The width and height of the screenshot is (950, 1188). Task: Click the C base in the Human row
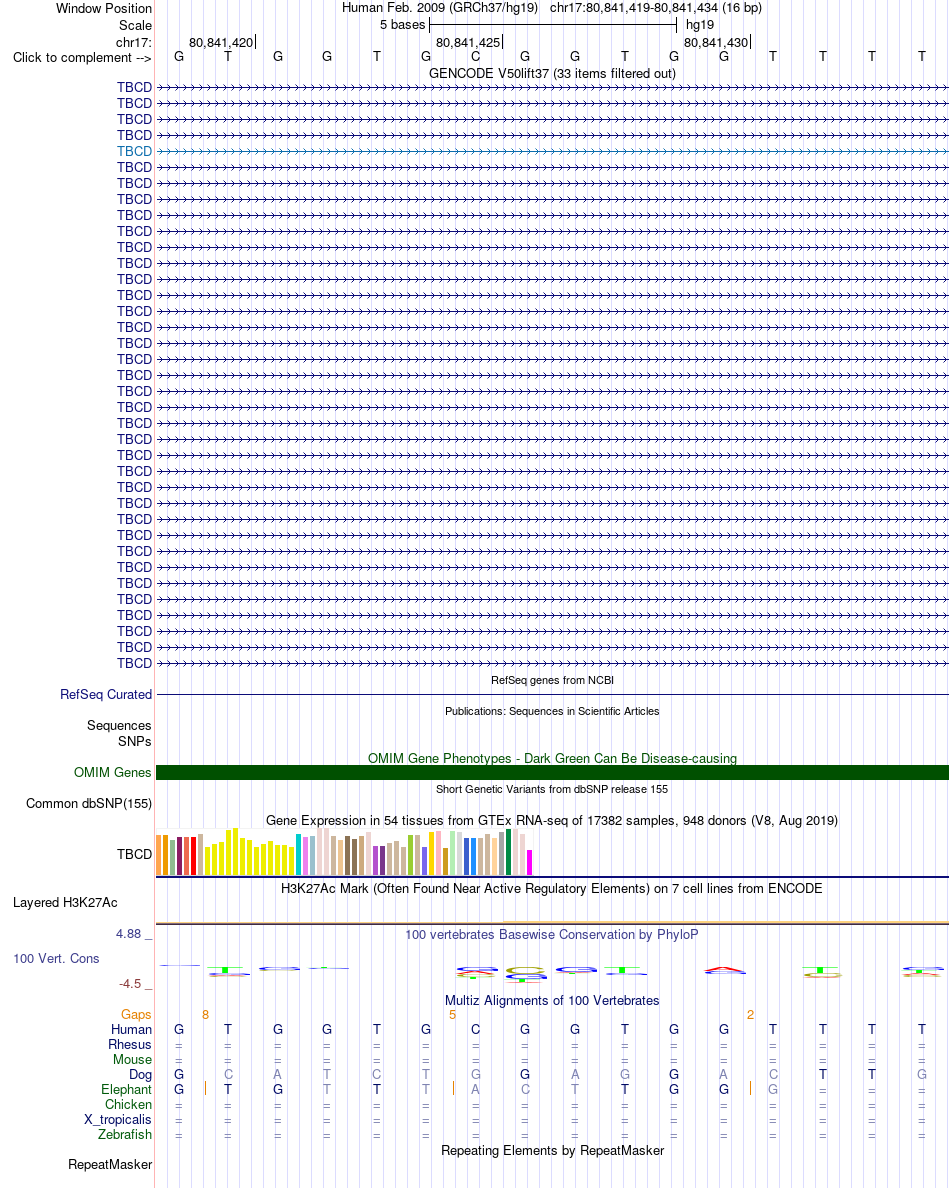point(475,1030)
